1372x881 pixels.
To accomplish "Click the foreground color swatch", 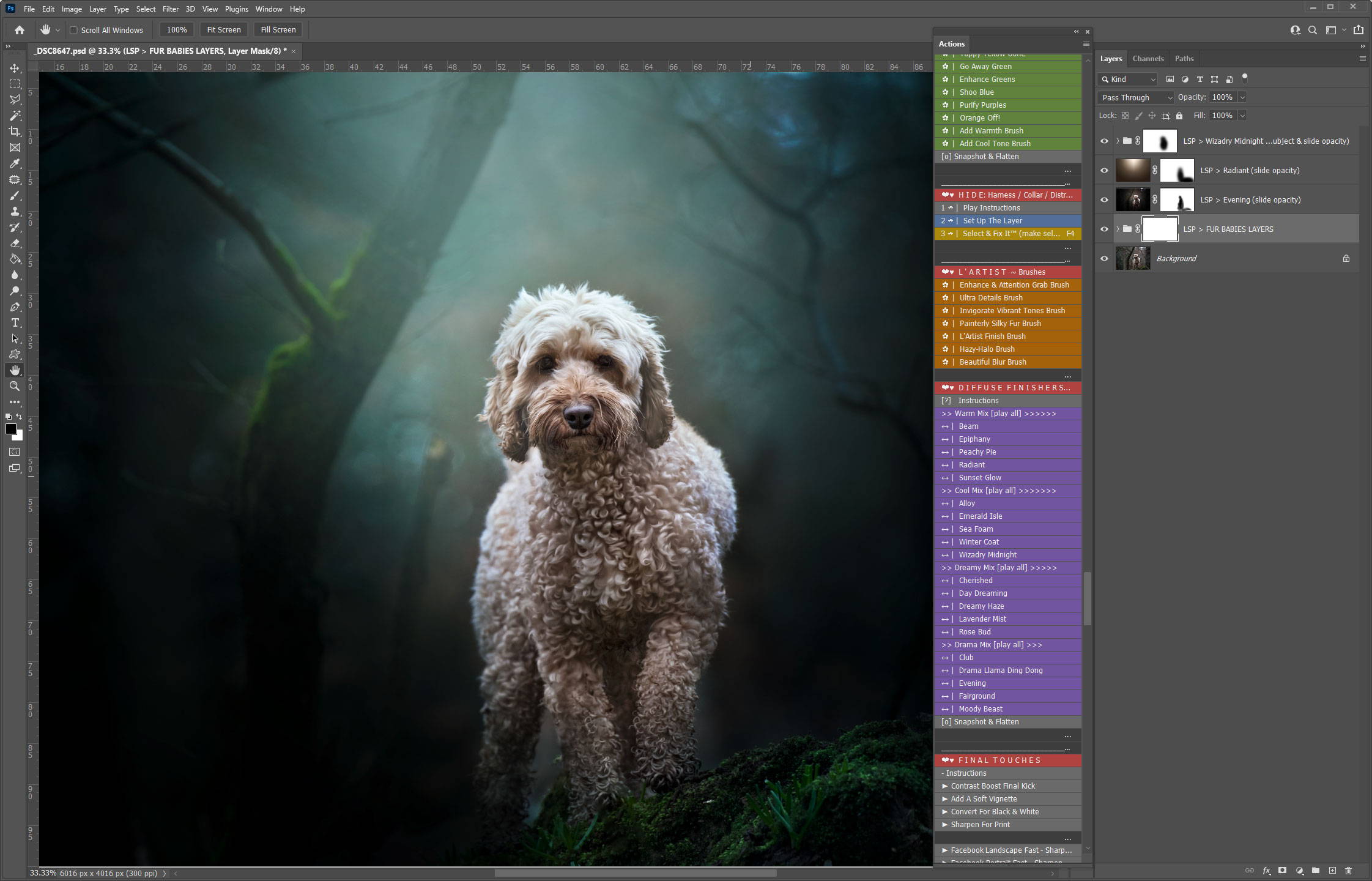I will (x=10, y=429).
